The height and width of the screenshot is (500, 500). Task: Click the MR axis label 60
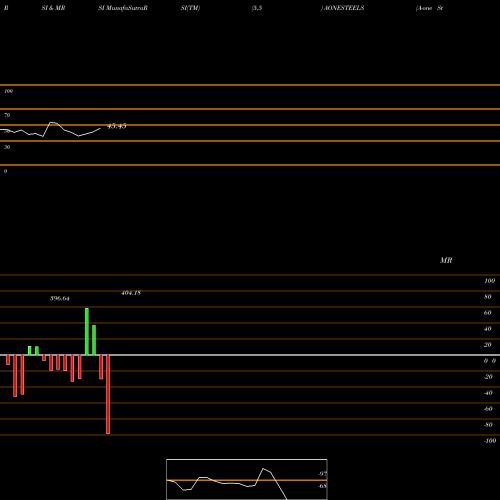(x=488, y=313)
